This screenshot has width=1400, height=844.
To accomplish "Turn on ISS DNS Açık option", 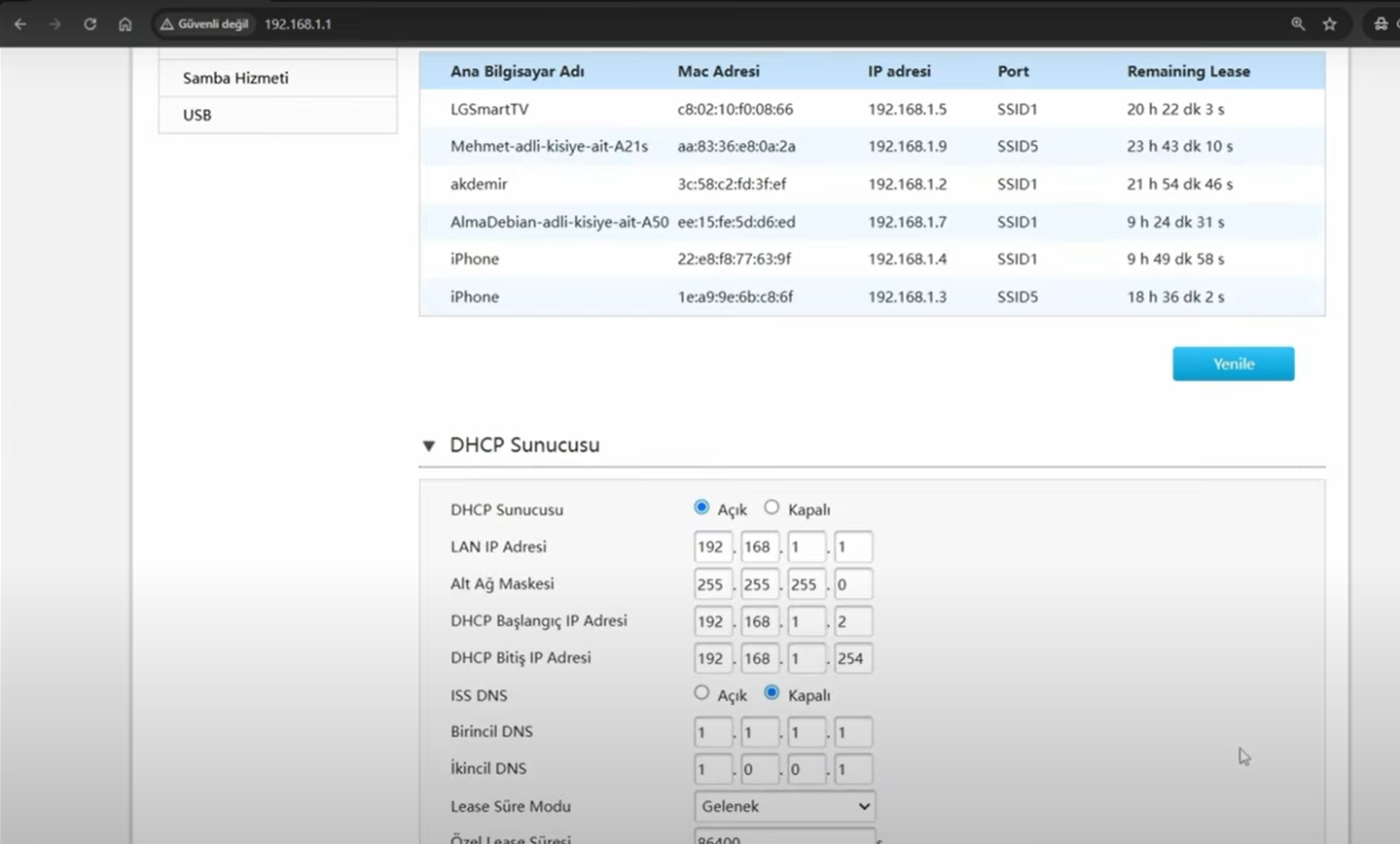I will click(x=701, y=693).
